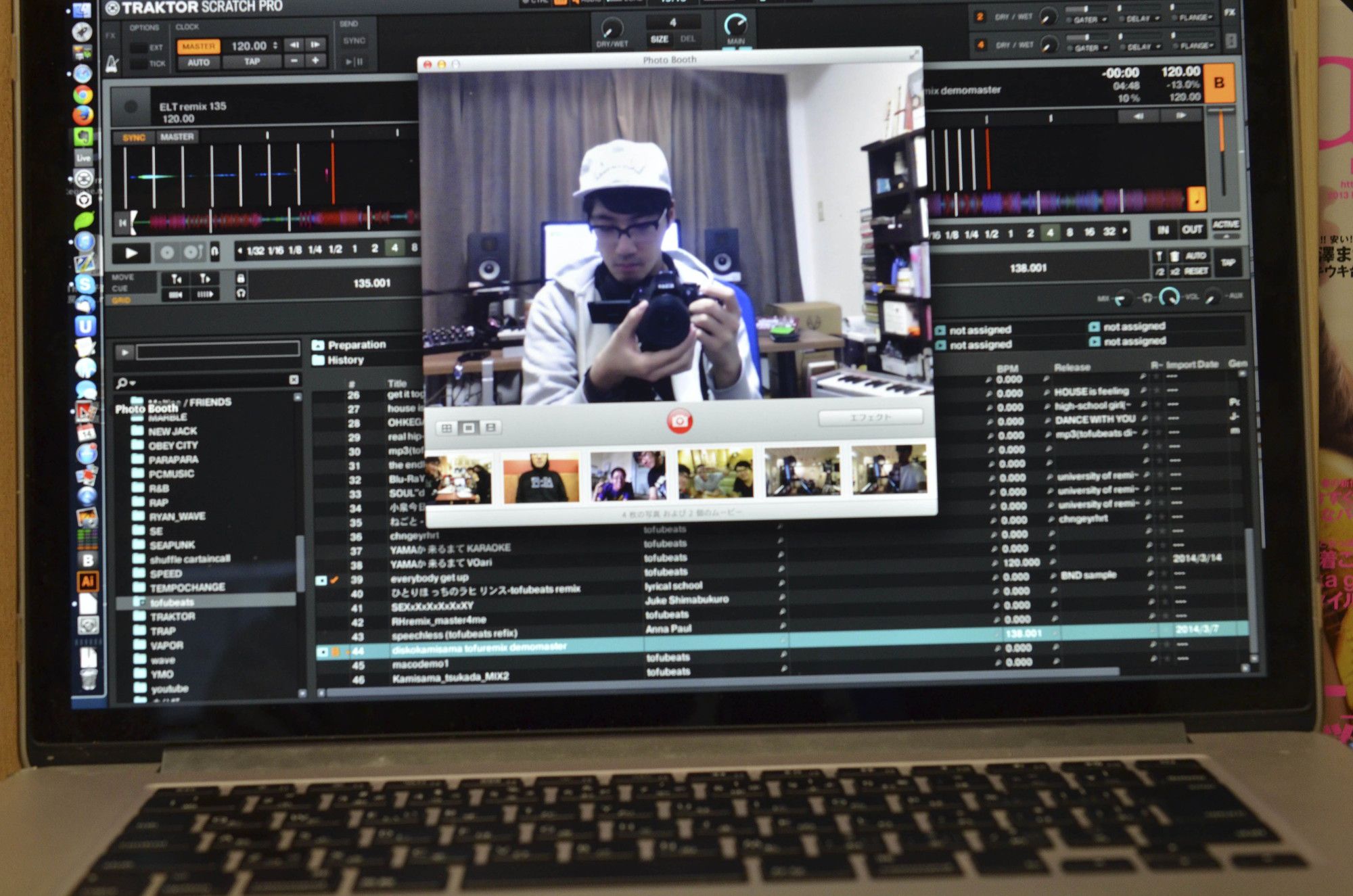Switch Deck A panel to CUE
Viewport: 1353px width, 896px height.
point(120,289)
